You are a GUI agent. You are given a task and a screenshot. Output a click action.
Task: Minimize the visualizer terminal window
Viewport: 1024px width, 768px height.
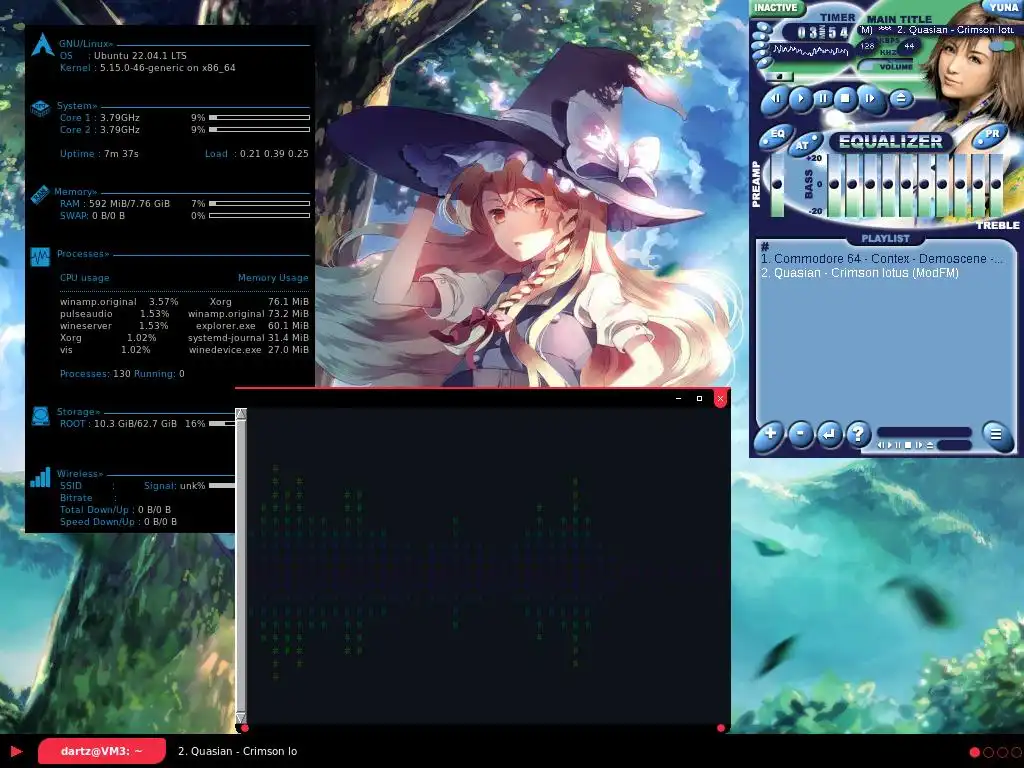679,398
